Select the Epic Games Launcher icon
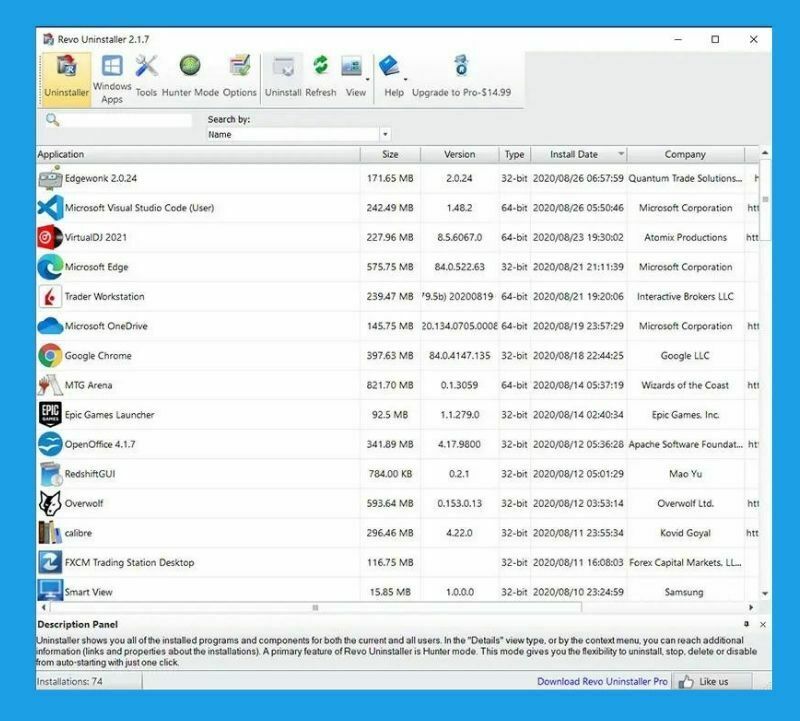800x721 pixels. [x=50, y=414]
